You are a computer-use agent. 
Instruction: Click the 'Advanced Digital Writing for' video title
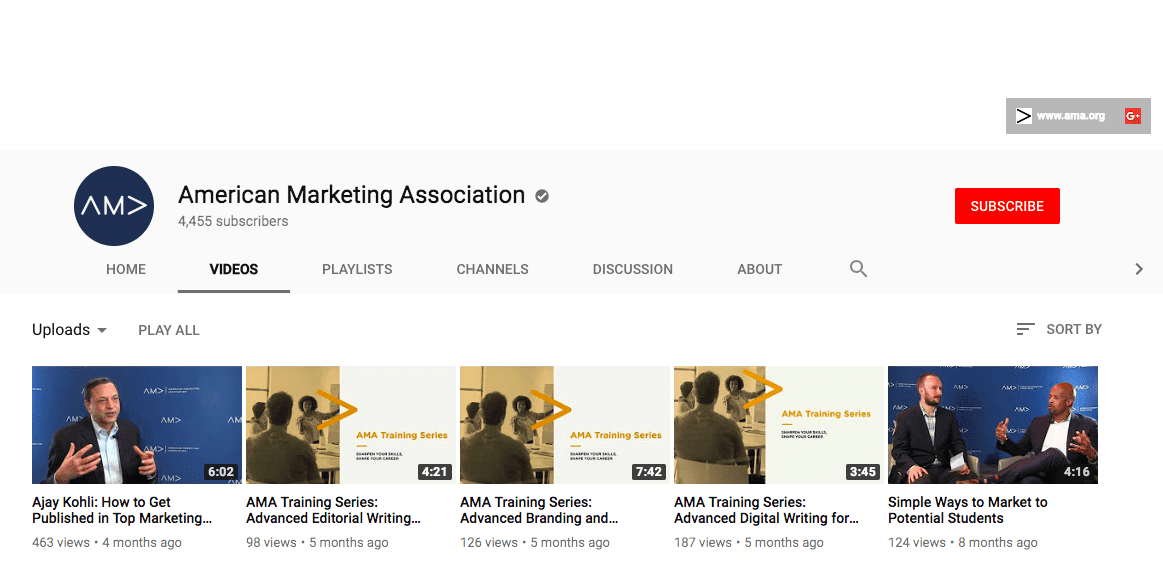pos(766,510)
